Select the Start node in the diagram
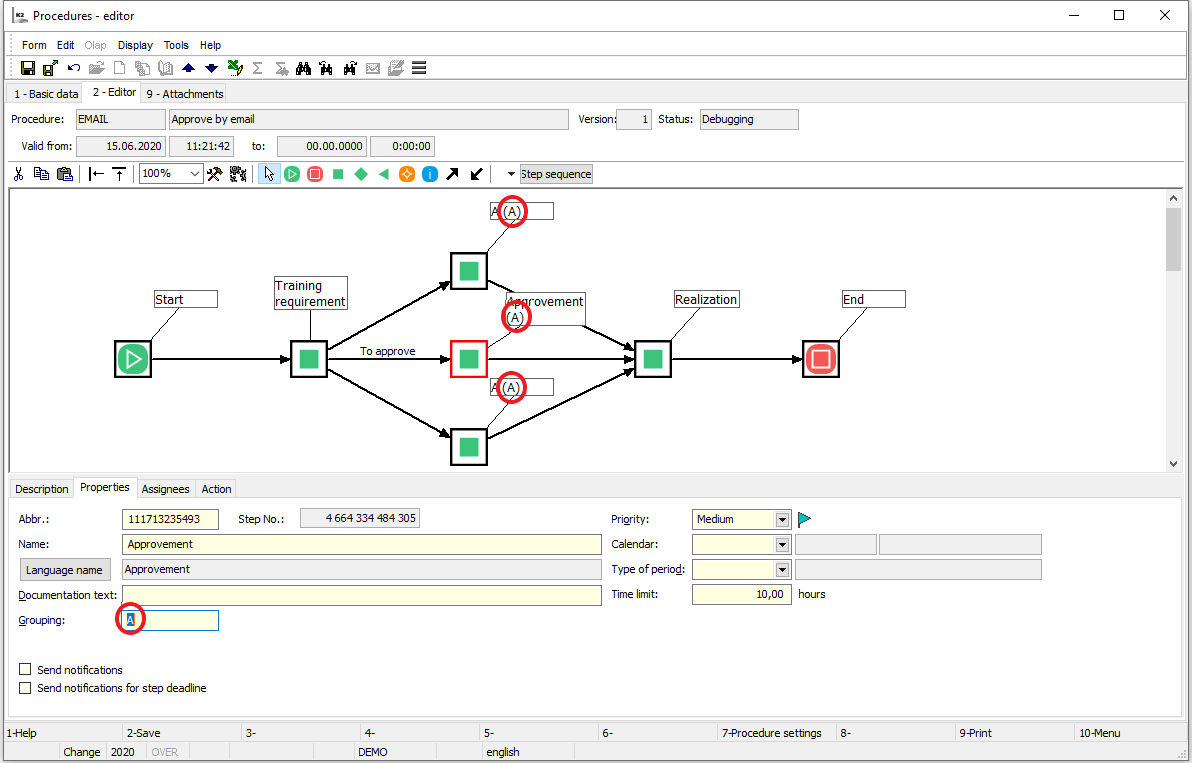Image resolution: width=1192 pixels, height=763 pixels. [x=133, y=359]
